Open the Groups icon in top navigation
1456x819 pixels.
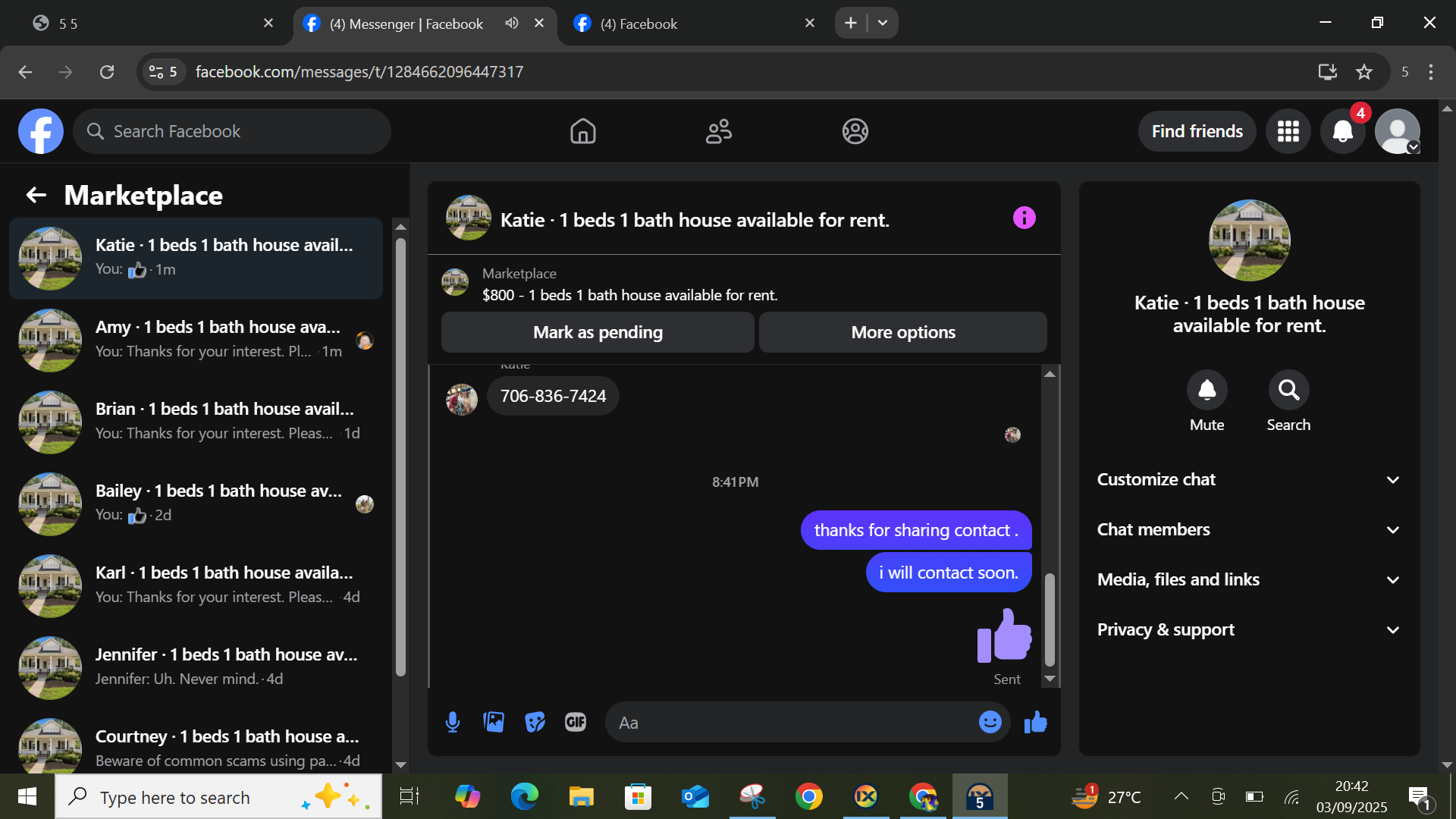(855, 131)
